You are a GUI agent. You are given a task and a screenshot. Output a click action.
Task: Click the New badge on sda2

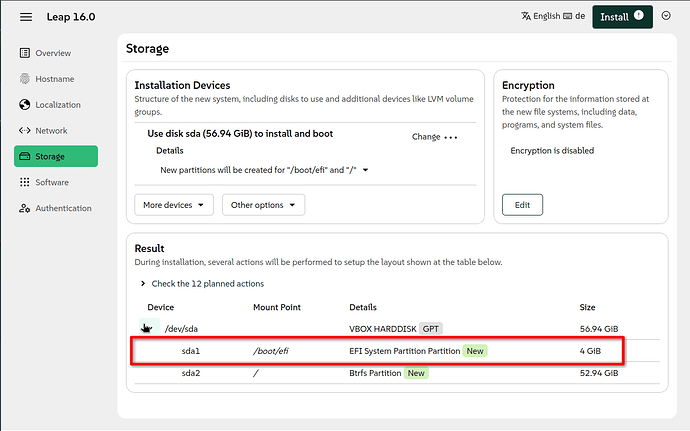pyautogui.click(x=416, y=373)
